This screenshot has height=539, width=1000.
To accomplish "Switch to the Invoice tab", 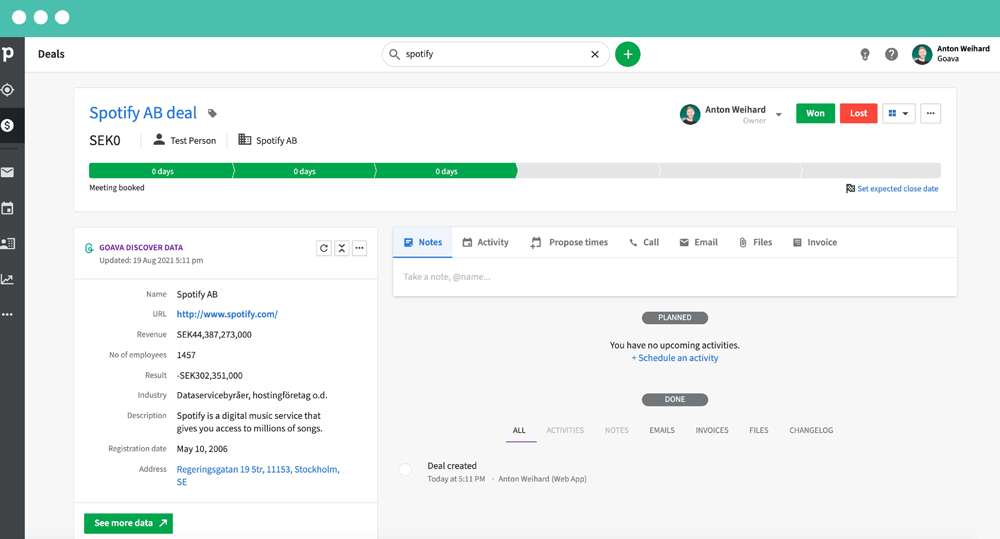I will [x=814, y=242].
